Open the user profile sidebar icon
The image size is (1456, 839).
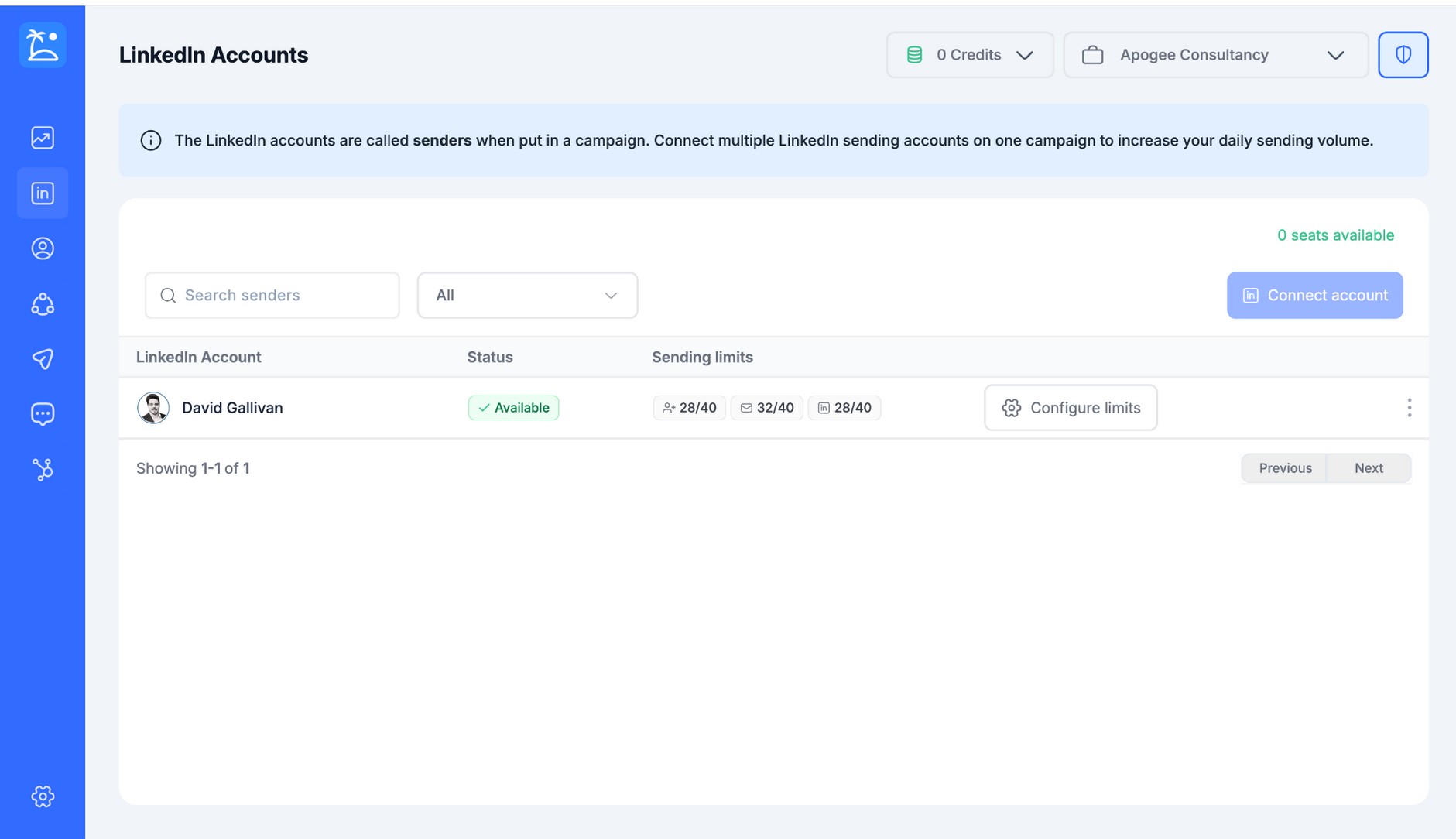pyautogui.click(x=43, y=248)
